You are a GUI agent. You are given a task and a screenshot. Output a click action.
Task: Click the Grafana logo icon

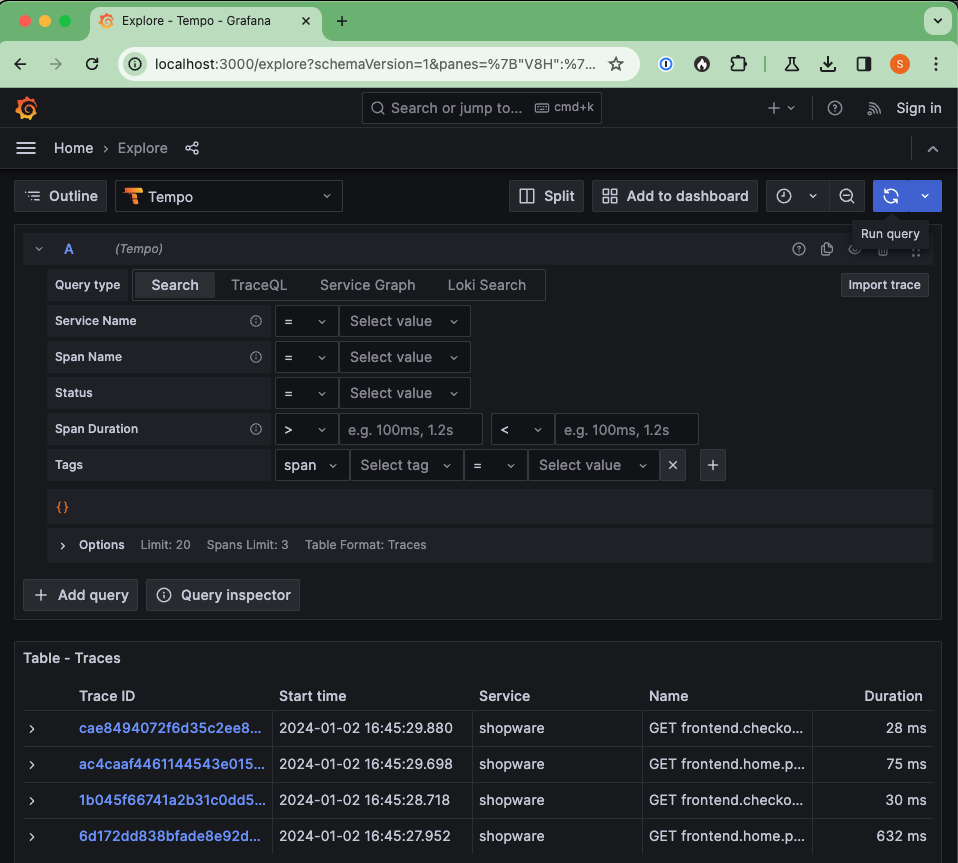click(x=27, y=108)
